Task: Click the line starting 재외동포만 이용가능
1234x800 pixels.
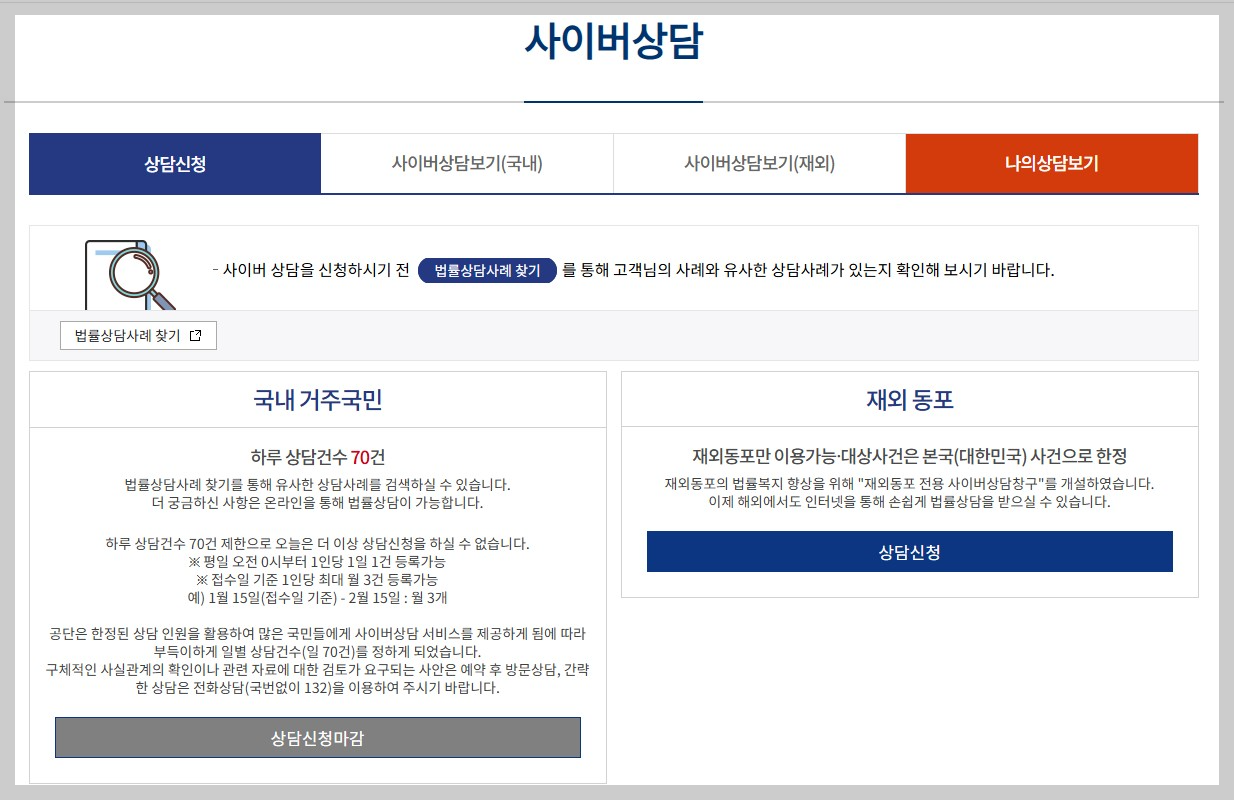Action: [910, 457]
